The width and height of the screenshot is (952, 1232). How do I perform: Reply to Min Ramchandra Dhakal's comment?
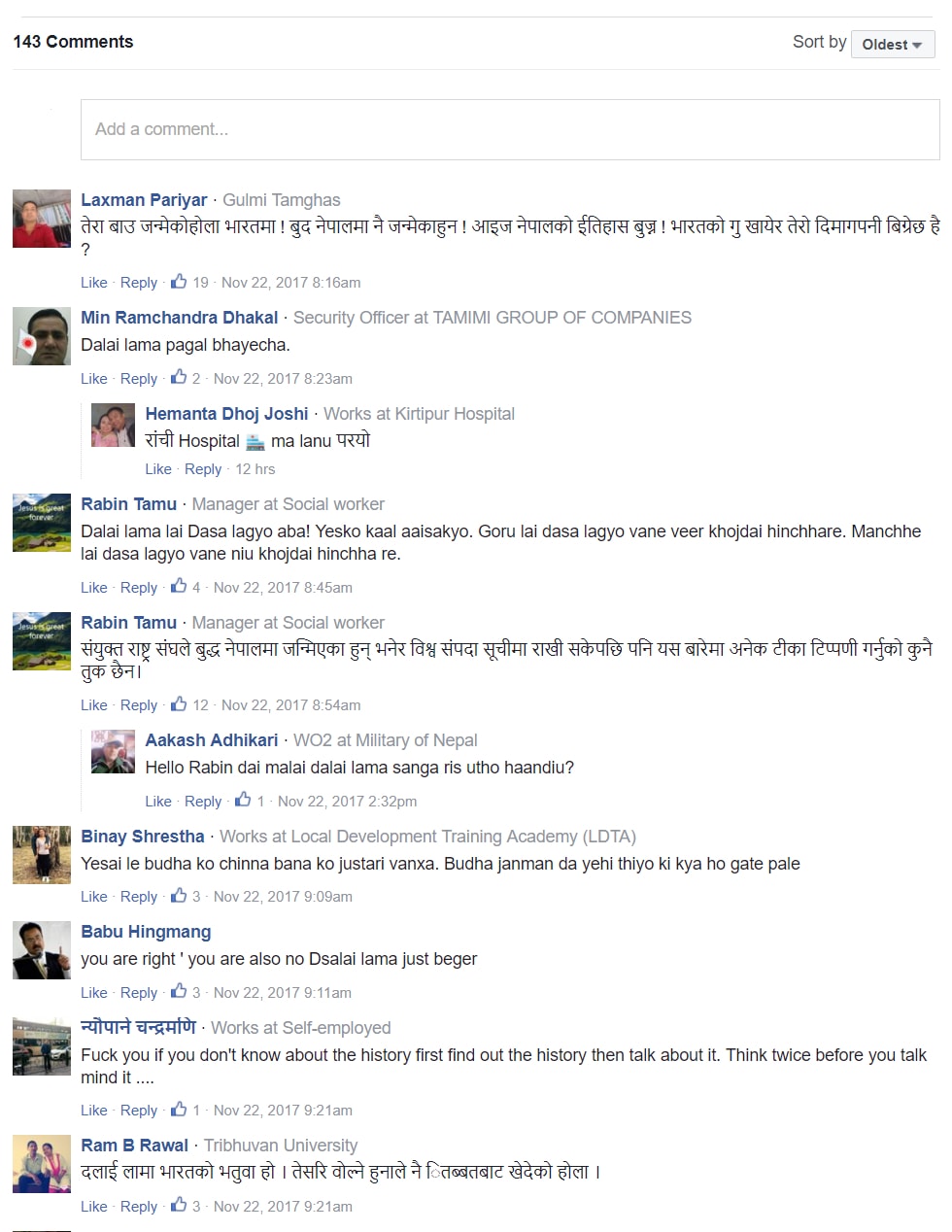click(x=139, y=379)
